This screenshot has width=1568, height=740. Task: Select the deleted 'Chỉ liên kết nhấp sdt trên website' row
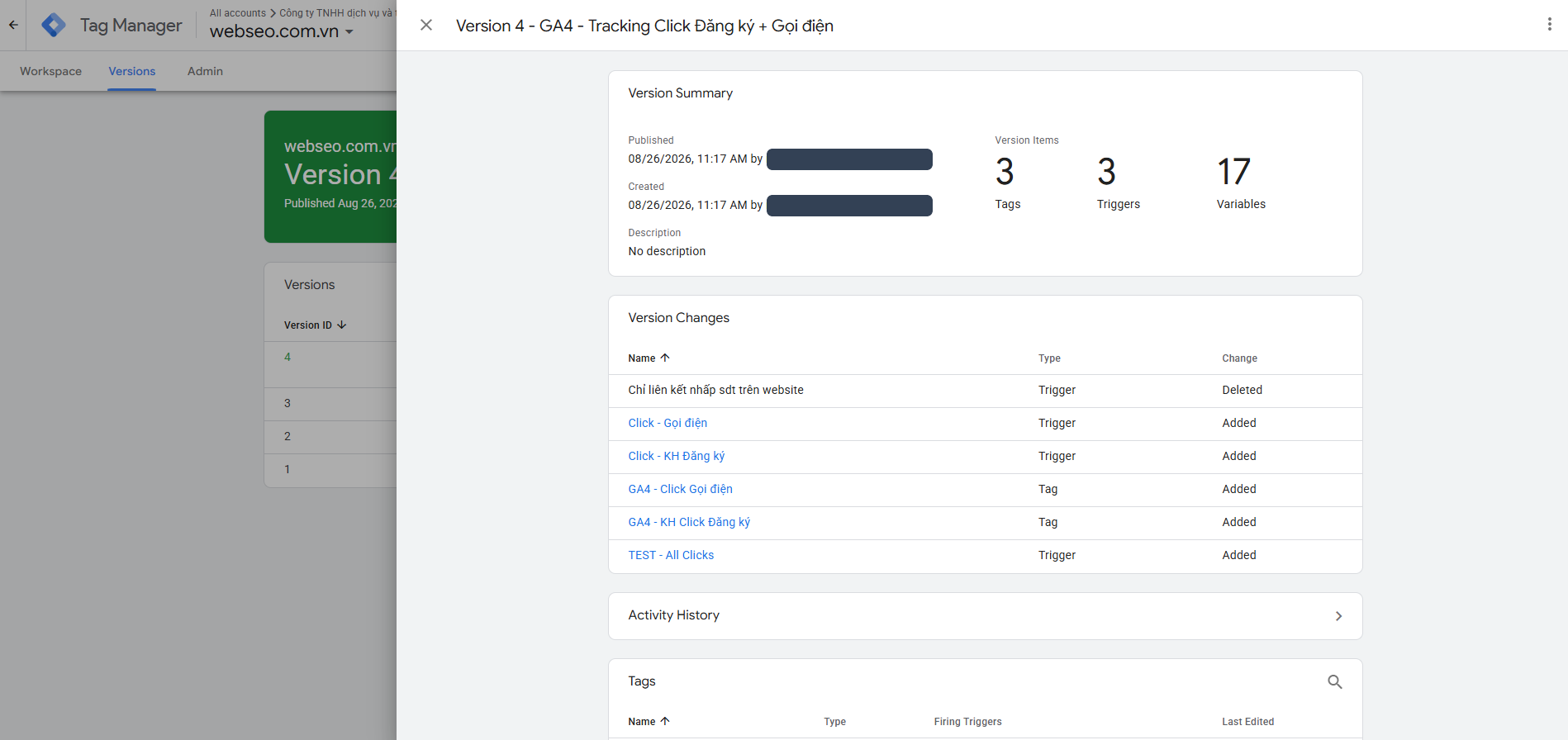[x=985, y=390]
